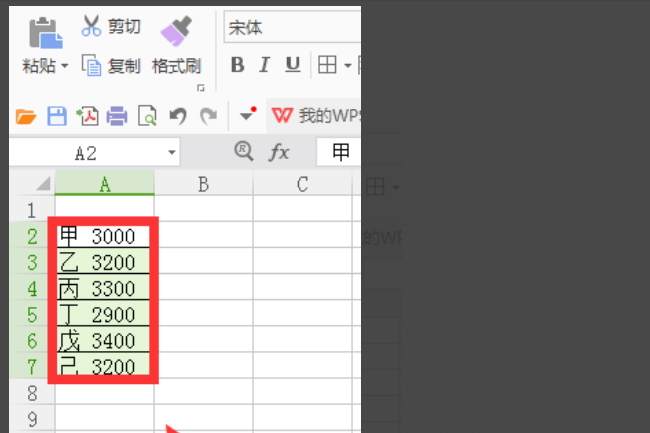Click empty cell C4
650x433 pixels.
pos(303,287)
